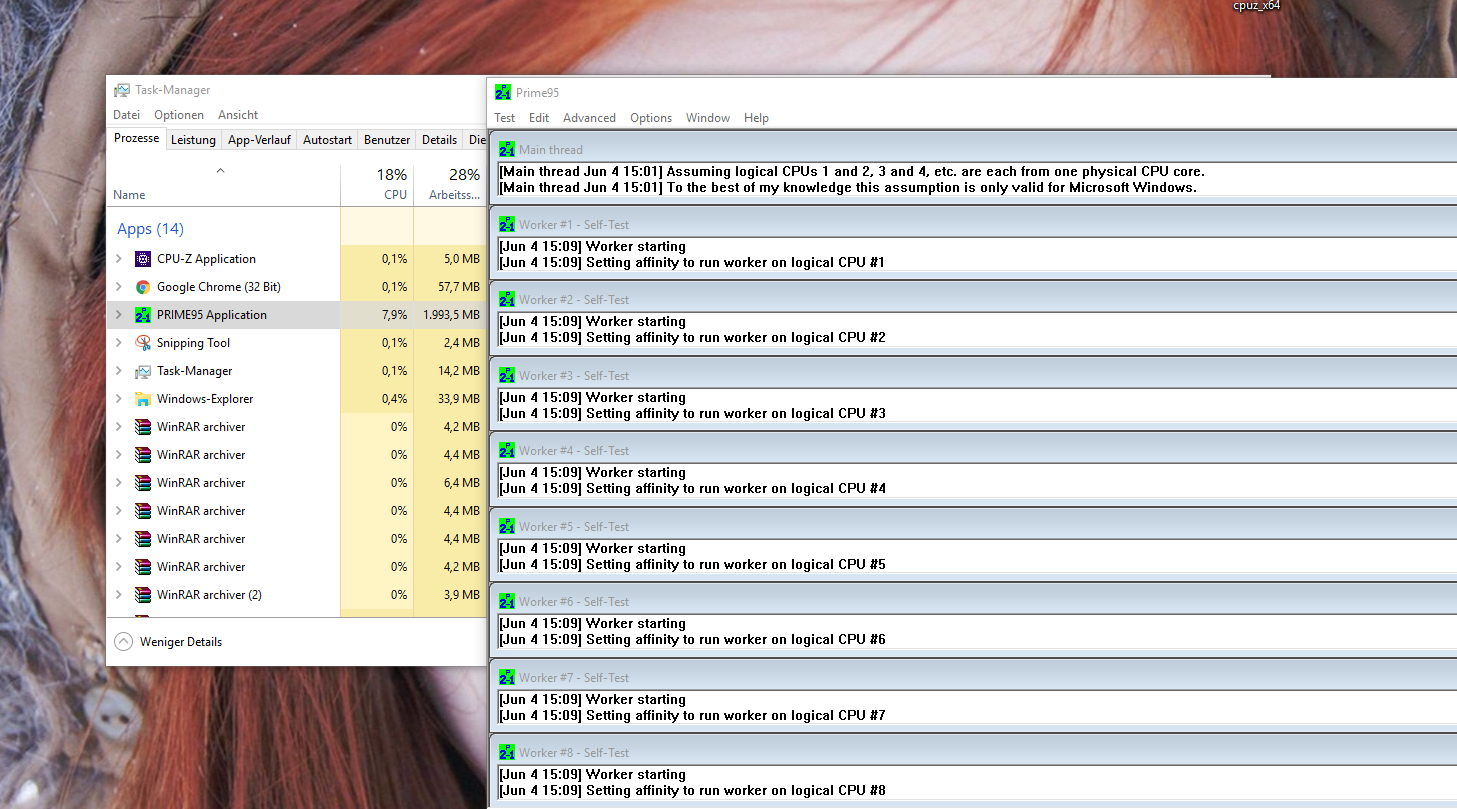Screen dimensions: 1457x809
Task: Click the Worker #3 window icon
Action: pyautogui.click(x=507, y=375)
